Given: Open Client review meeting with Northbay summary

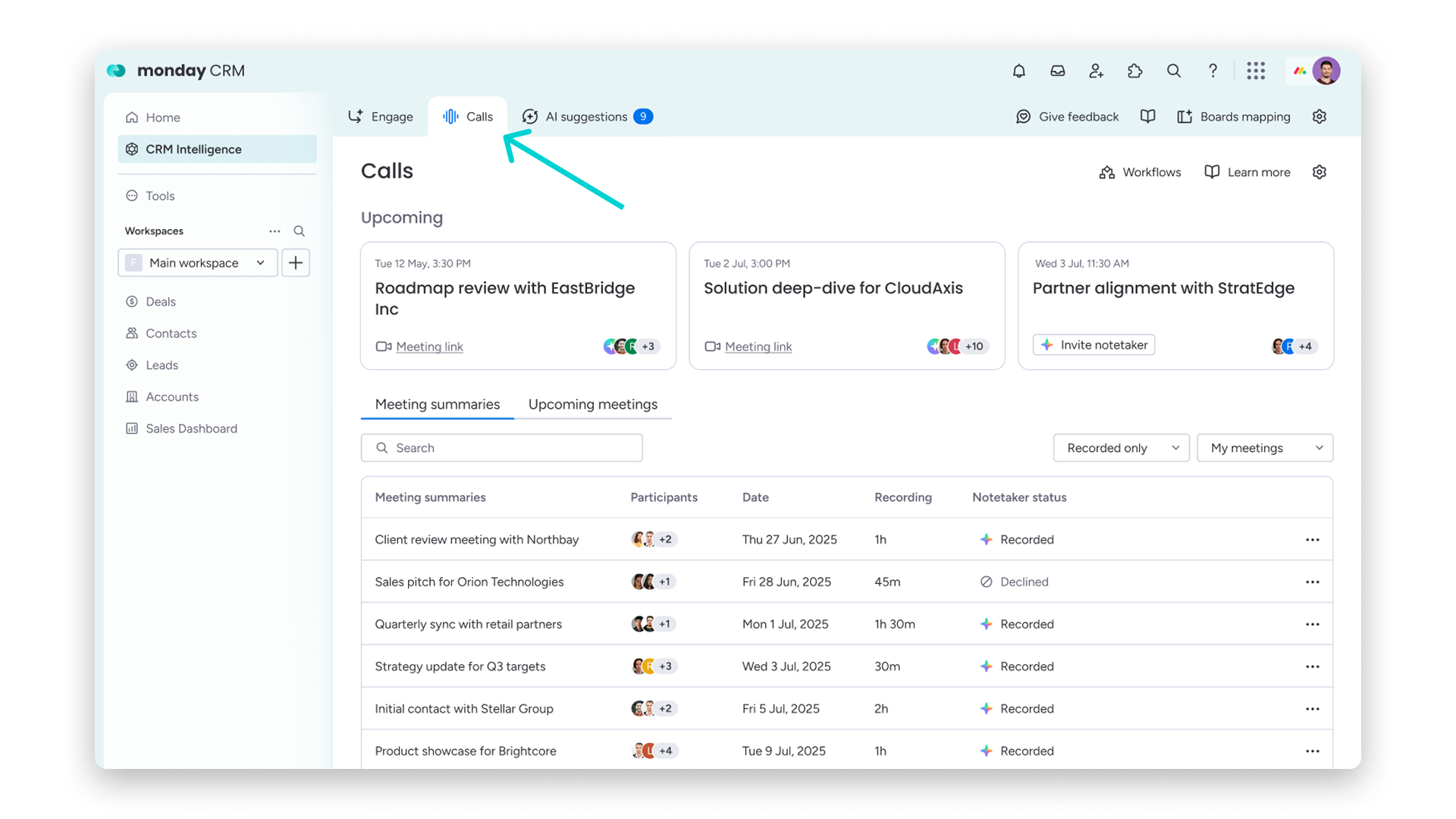Looking at the screenshot, I should 476,539.
